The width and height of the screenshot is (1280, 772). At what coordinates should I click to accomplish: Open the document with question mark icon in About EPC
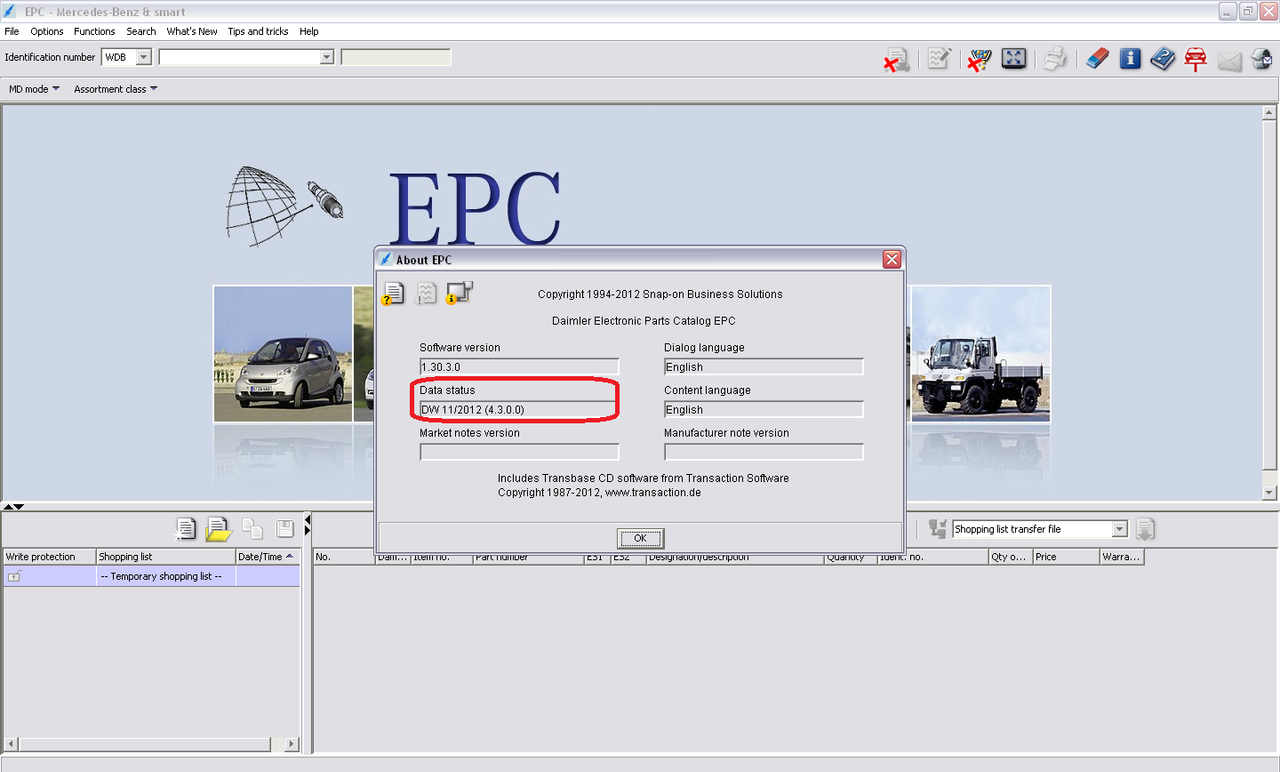tap(393, 293)
